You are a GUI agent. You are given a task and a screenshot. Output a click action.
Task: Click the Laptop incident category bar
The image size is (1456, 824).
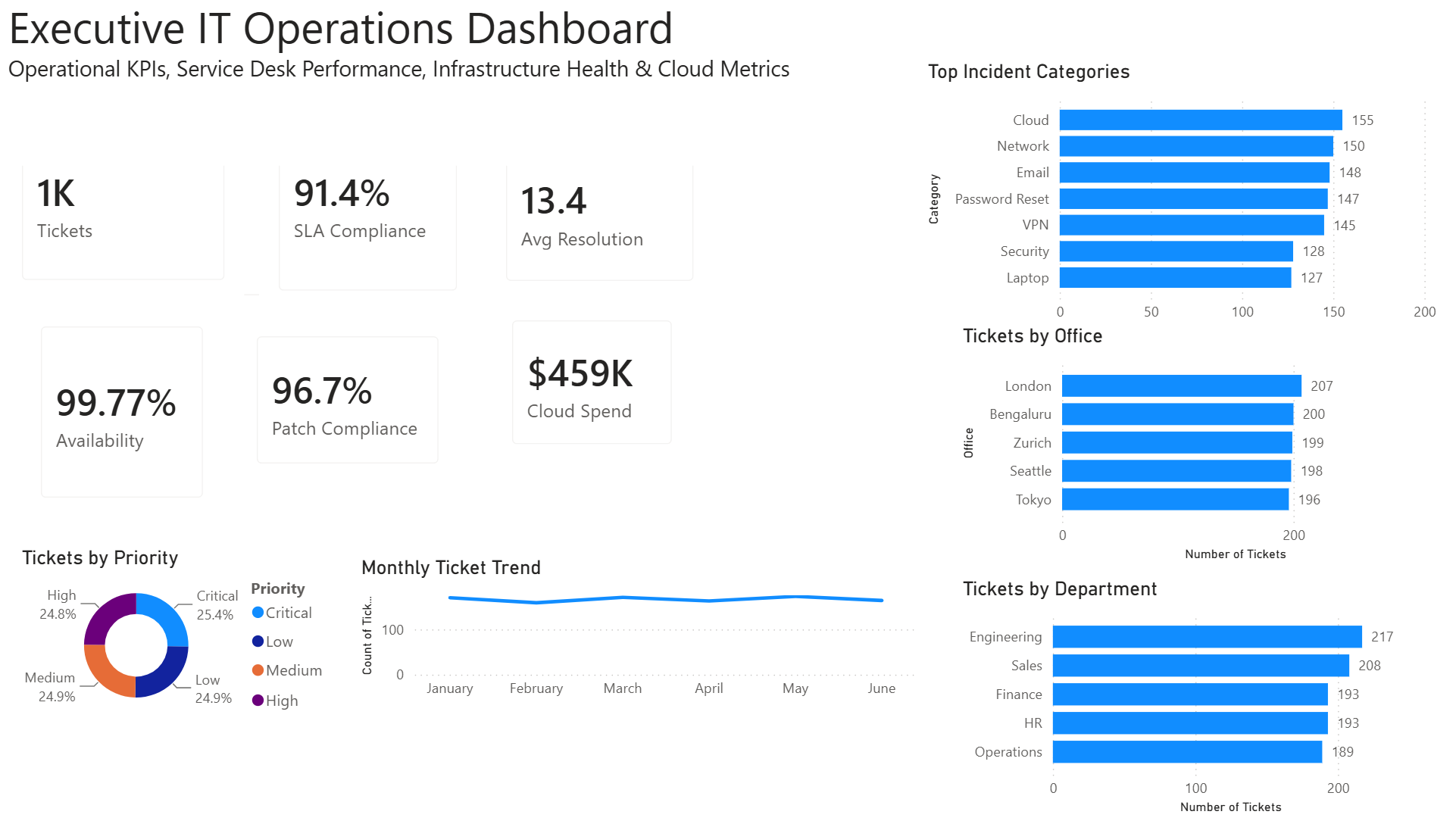1176,278
